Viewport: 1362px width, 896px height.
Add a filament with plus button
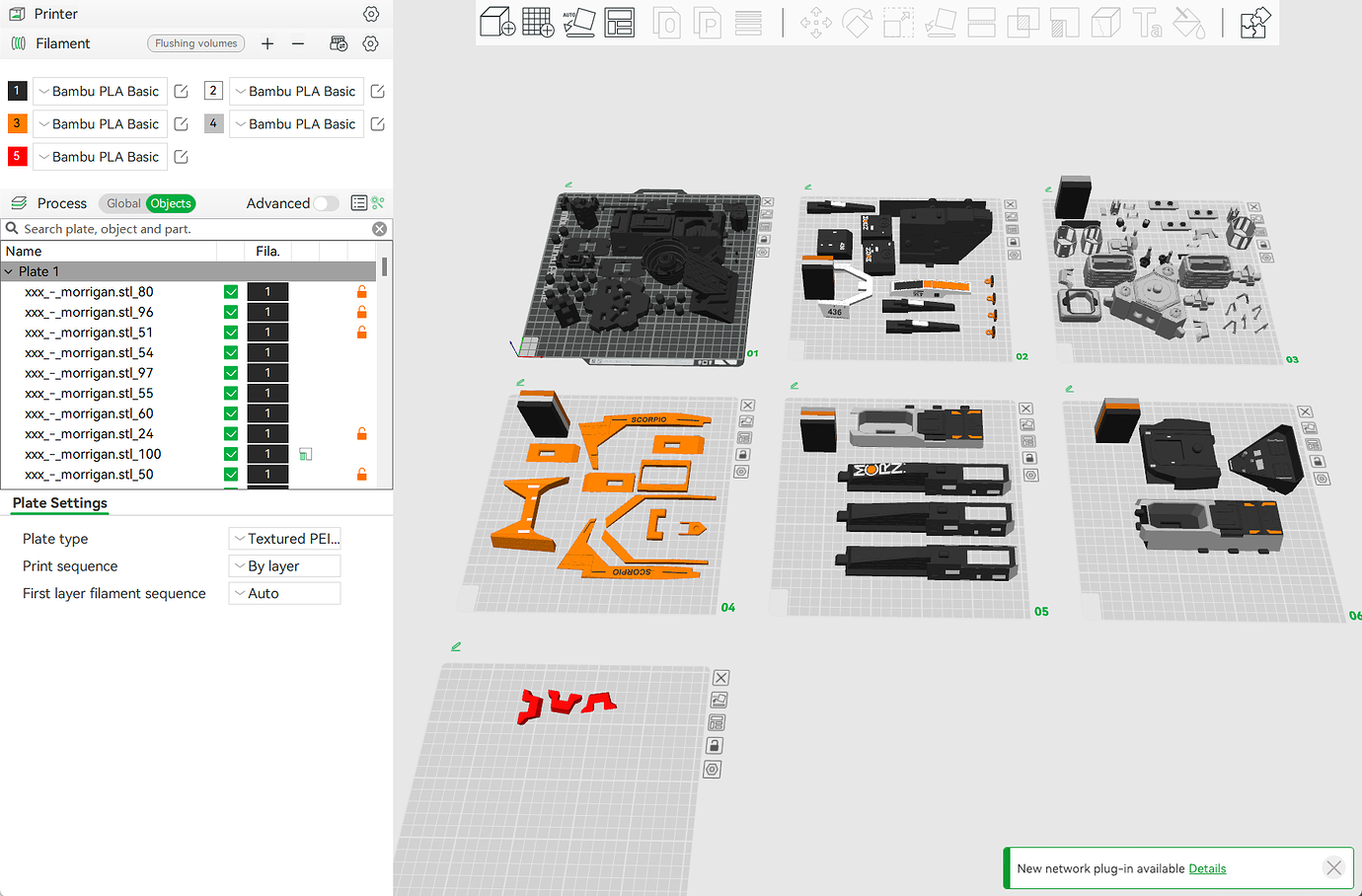coord(267,43)
